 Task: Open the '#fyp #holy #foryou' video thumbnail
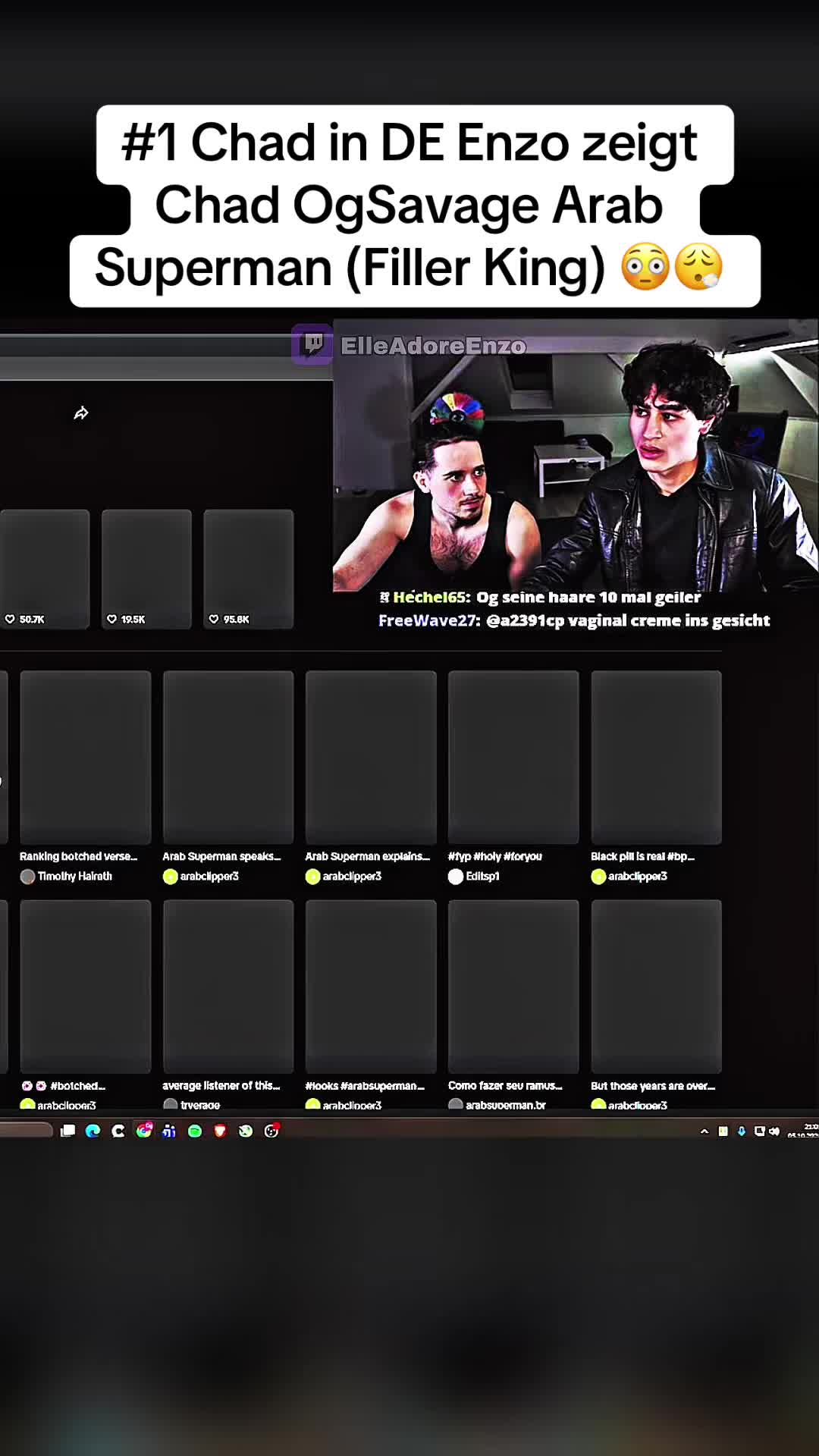pos(513,757)
